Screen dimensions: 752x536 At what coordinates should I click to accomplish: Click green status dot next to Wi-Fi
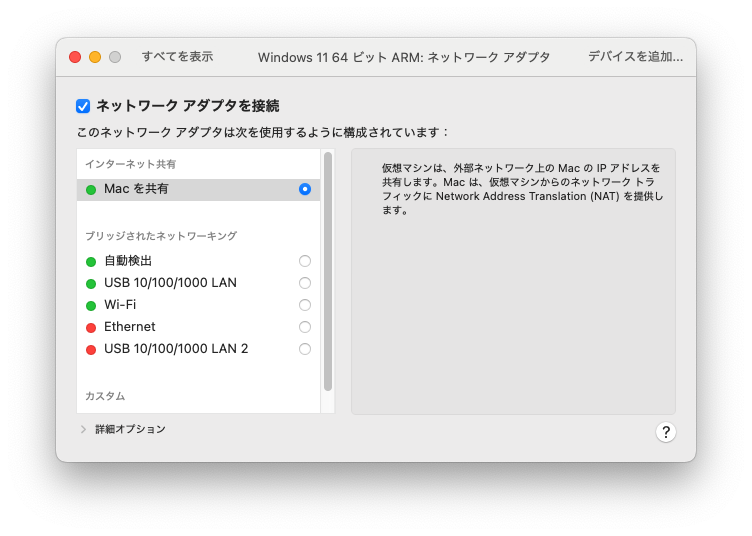tap(91, 305)
